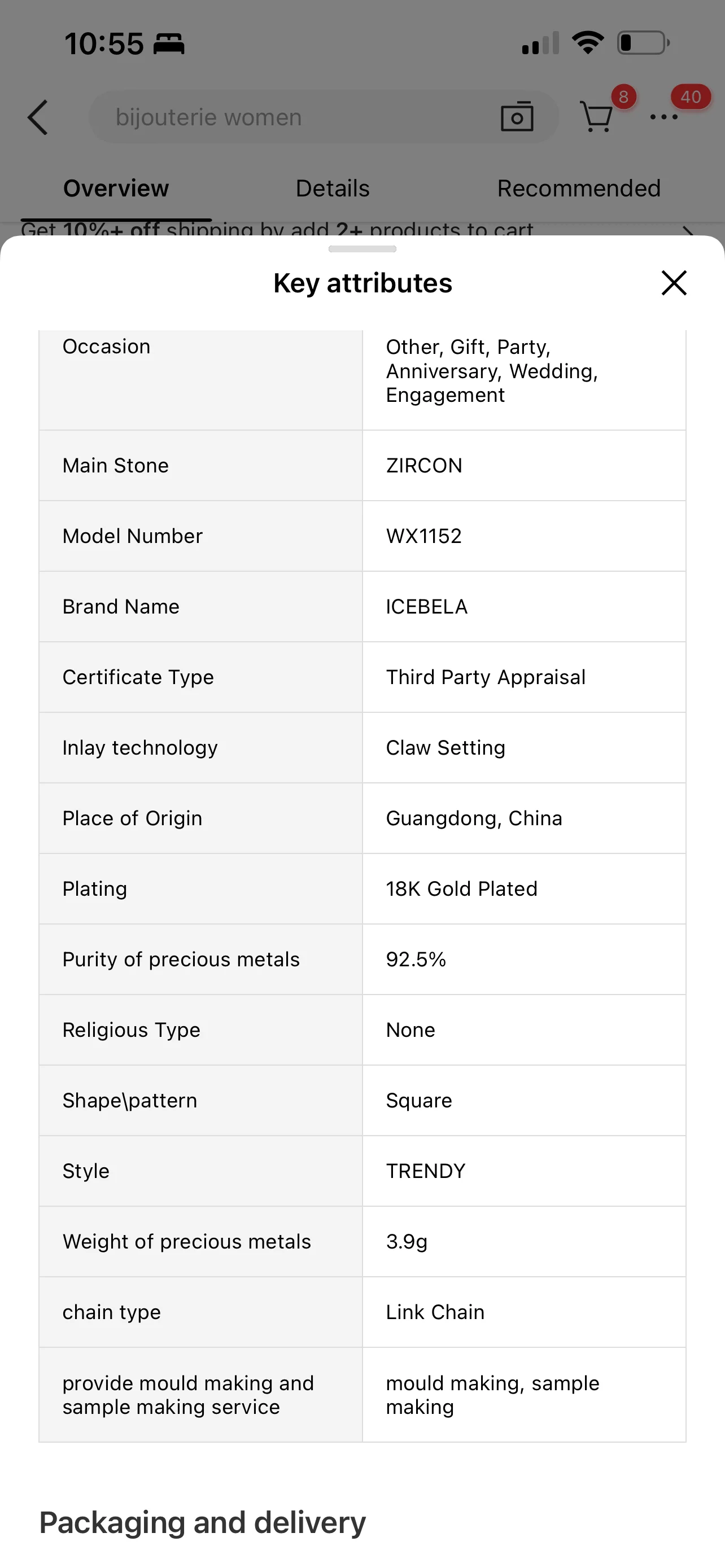Switch to the Recommended tab
This screenshot has width=725, height=1568.
(x=579, y=188)
